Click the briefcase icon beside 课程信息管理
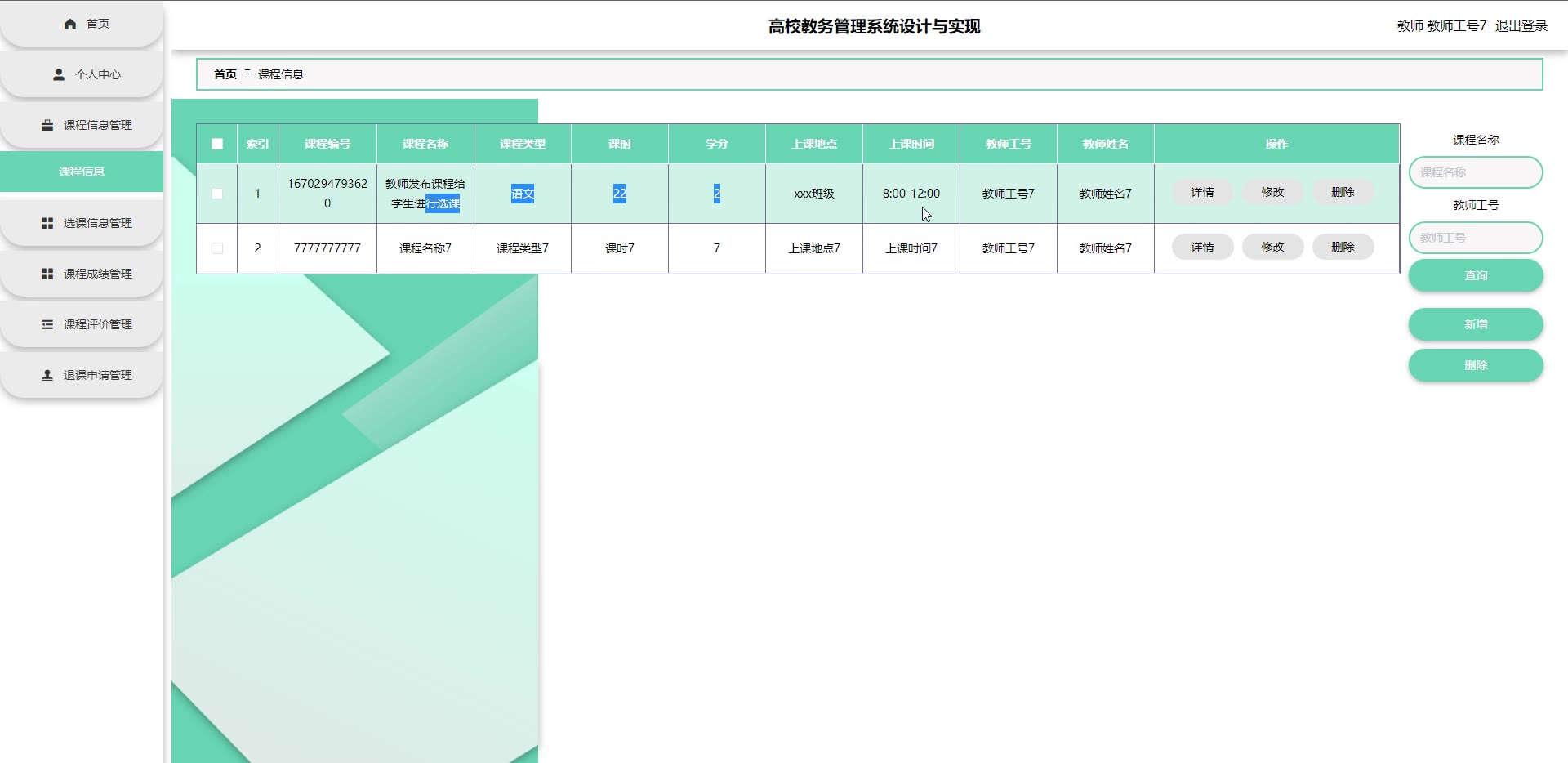Viewport: 1568px width, 763px height. click(47, 125)
